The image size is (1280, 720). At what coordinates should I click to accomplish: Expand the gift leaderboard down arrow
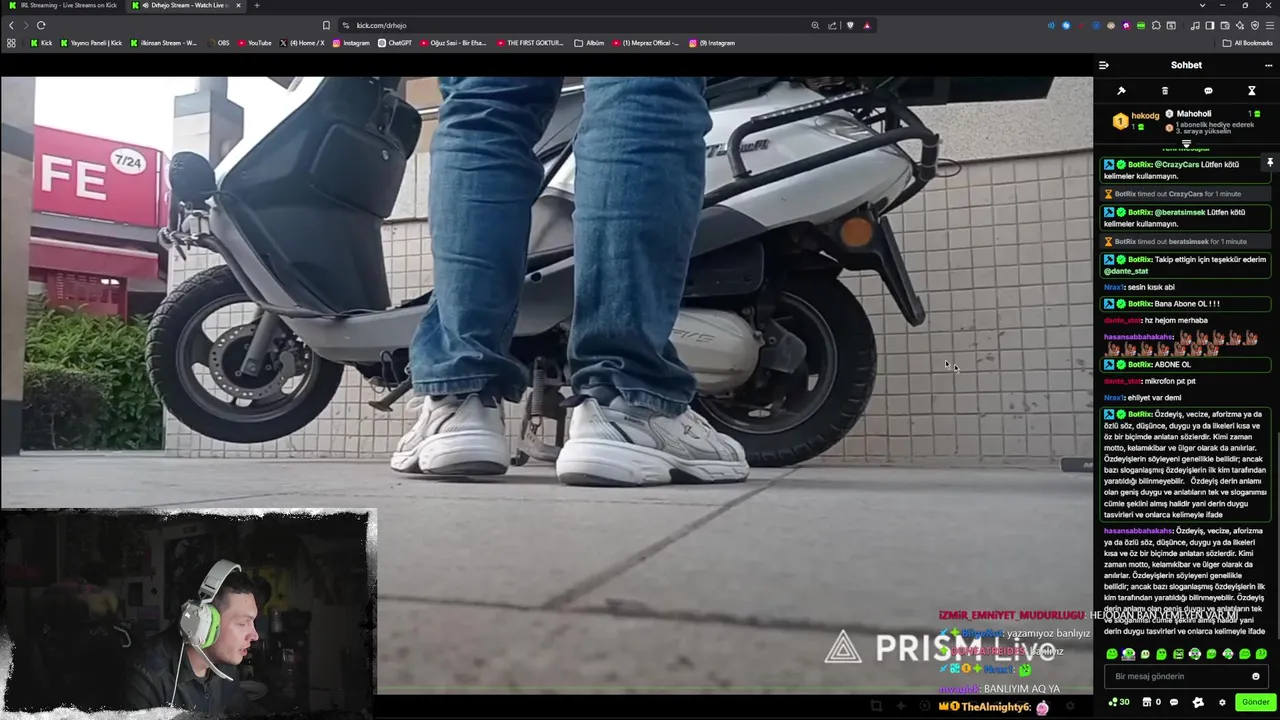point(1186,144)
